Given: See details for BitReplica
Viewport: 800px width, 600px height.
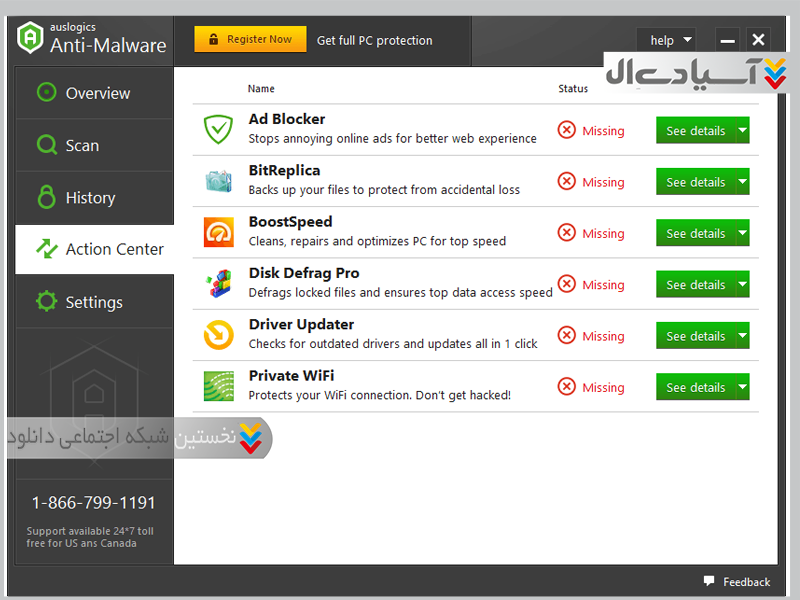Looking at the screenshot, I should click(695, 182).
